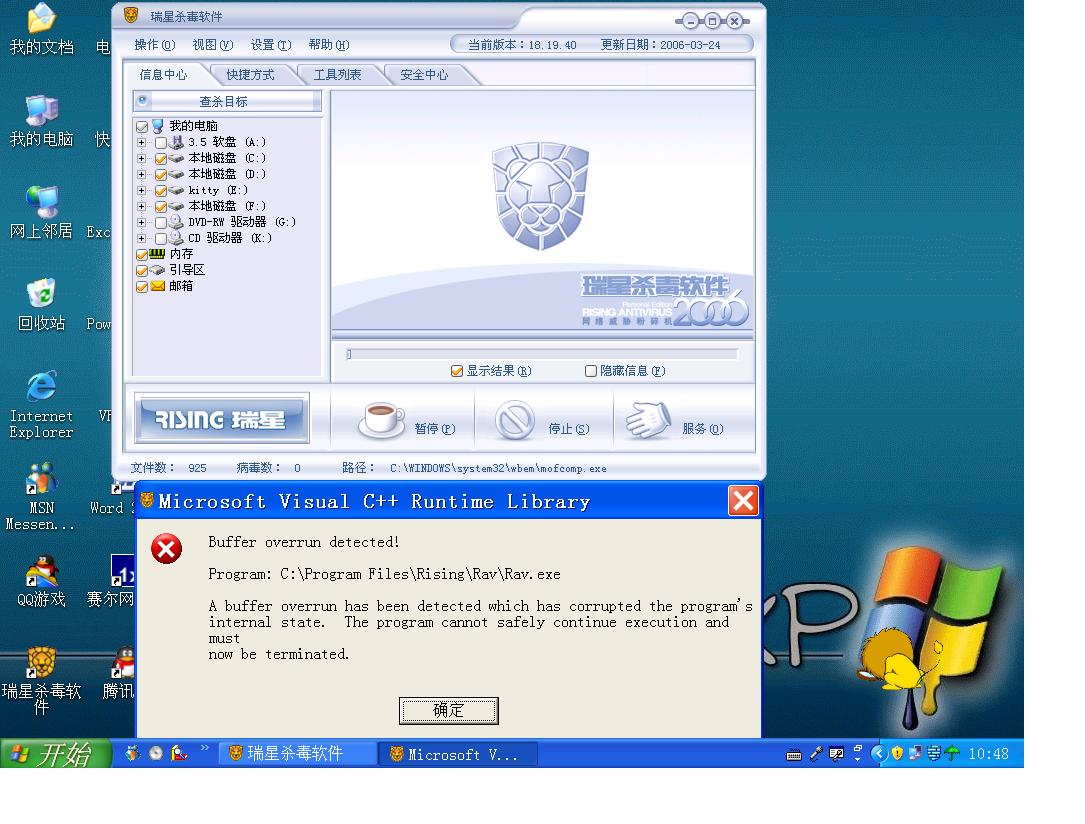This screenshot has width=1085, height=824.
Task: Click the stop scan prohibition icon
Action: [515, 419]
